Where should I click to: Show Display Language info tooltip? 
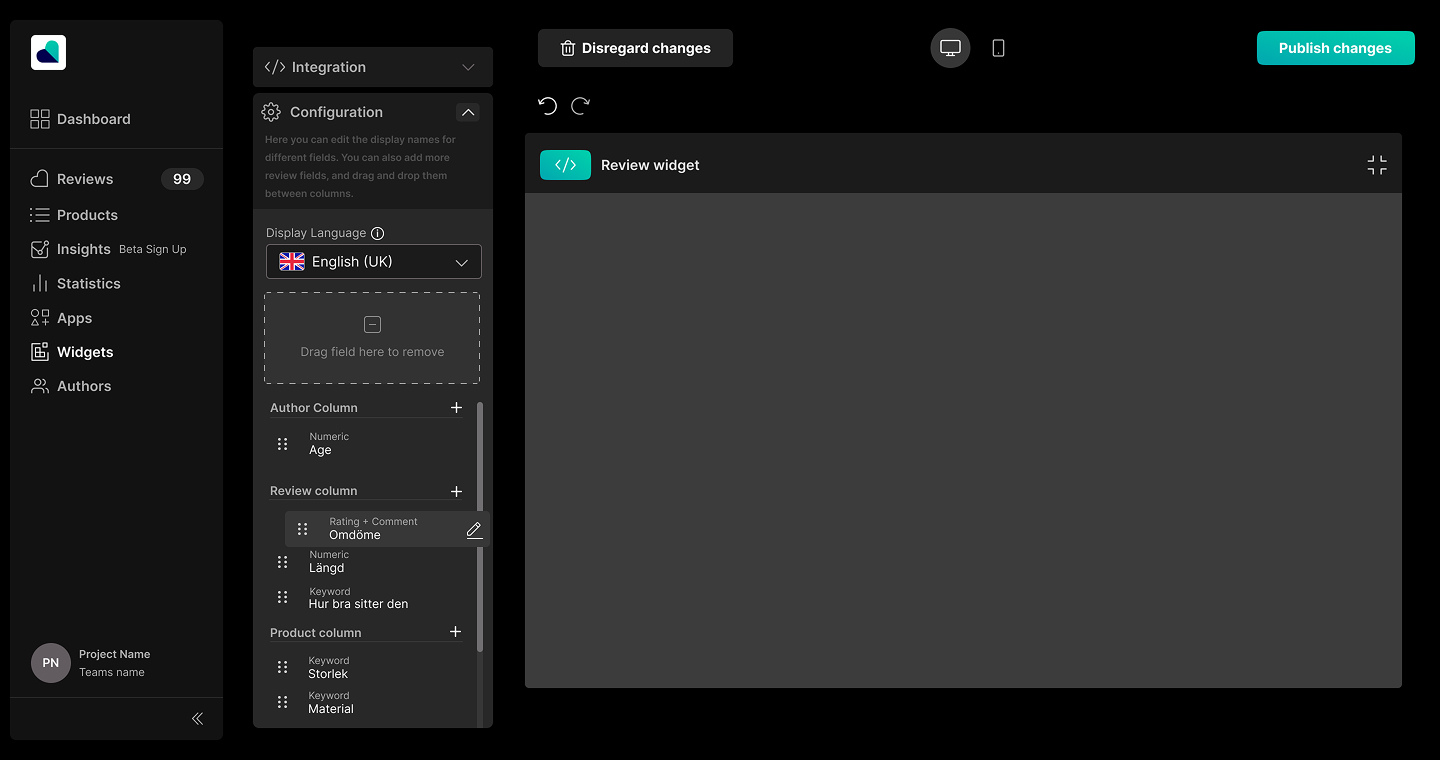[378, 233]
